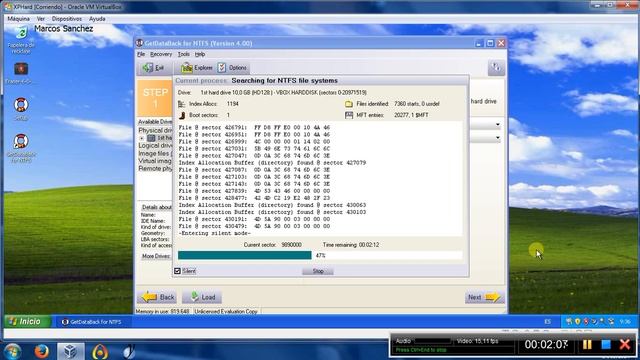Click the tool icon at toolbar's right end
640x360 pixels.
click(496, 68)
